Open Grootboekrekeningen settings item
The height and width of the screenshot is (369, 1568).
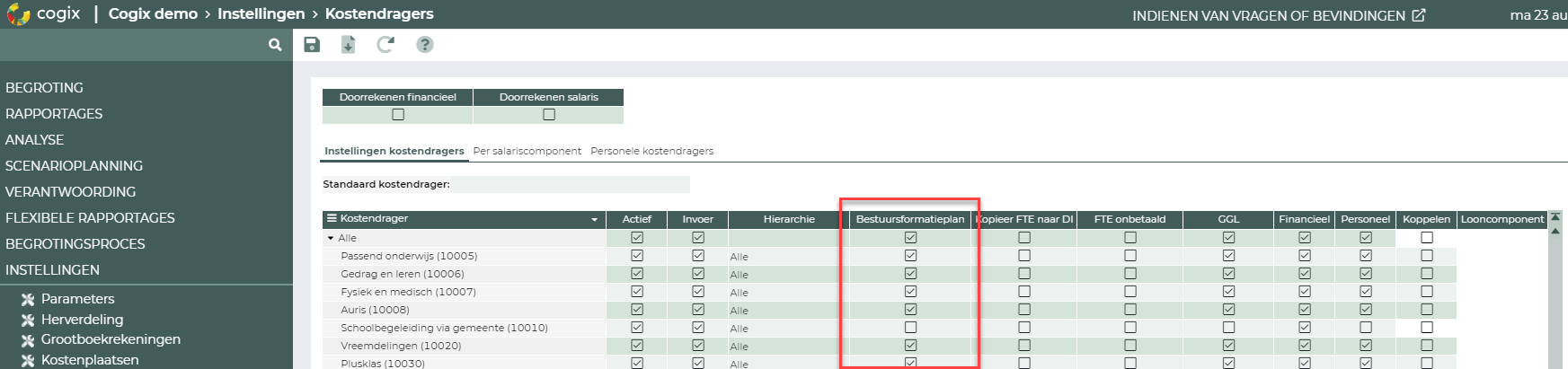pos(111,339)
